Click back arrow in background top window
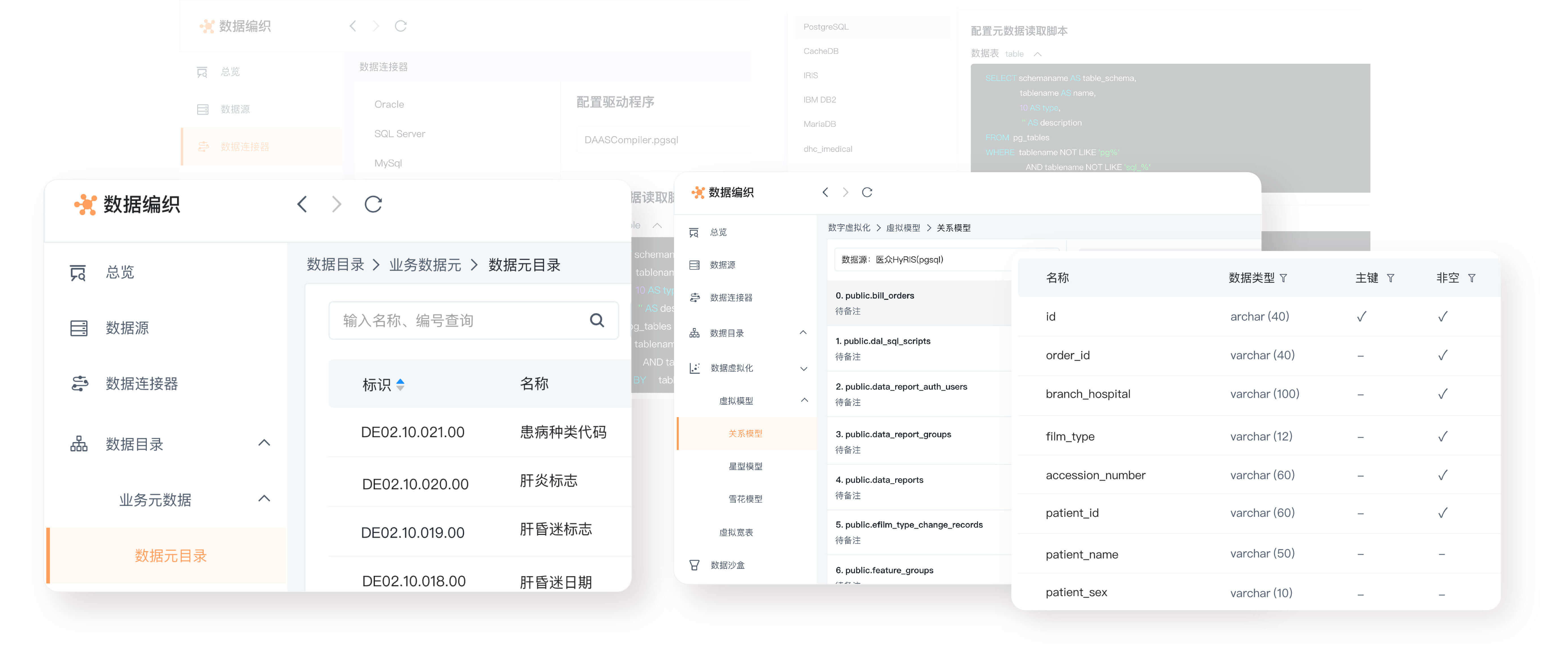Viewport: 1568px width, 650px height. (352, 26)
